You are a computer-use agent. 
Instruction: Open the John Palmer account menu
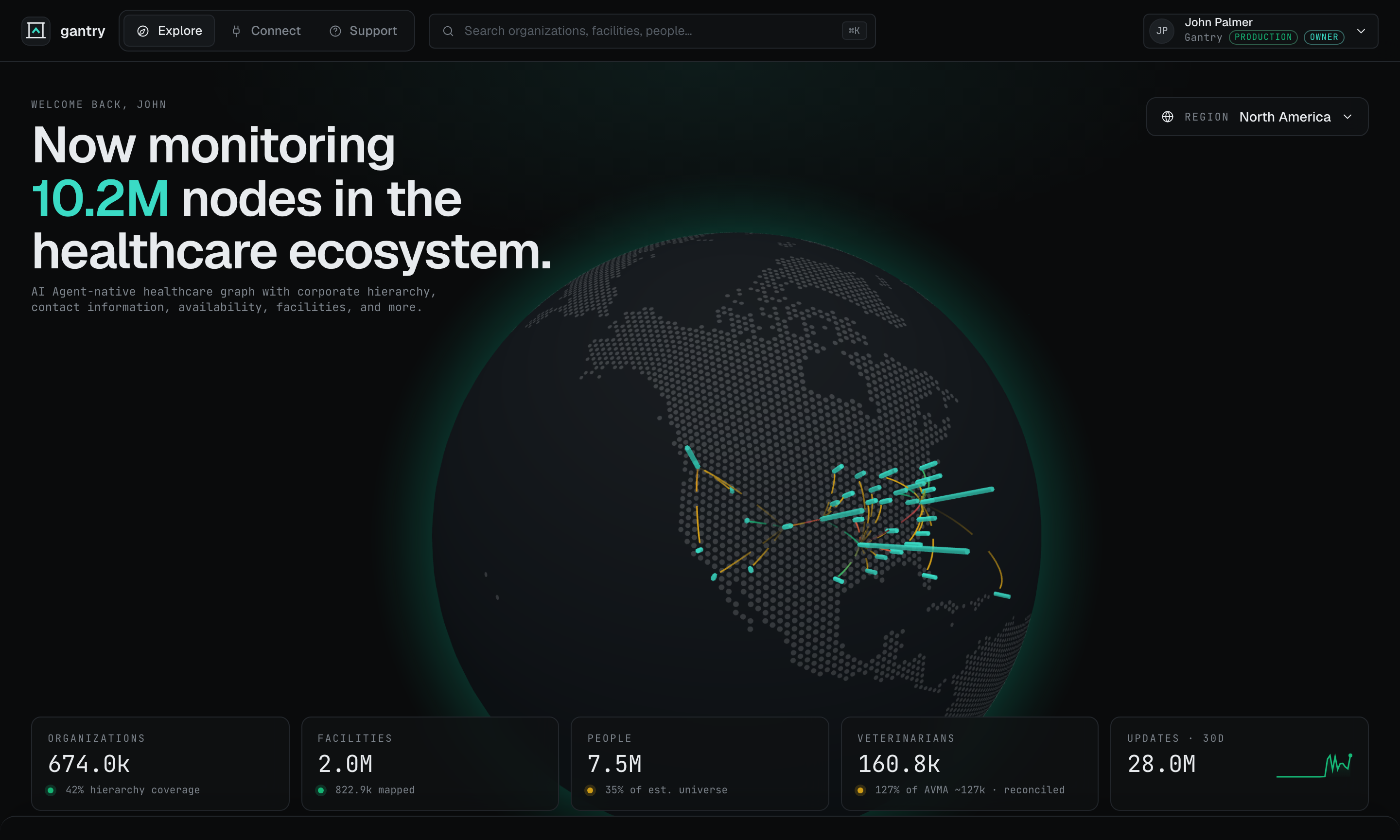(1260, 31)
